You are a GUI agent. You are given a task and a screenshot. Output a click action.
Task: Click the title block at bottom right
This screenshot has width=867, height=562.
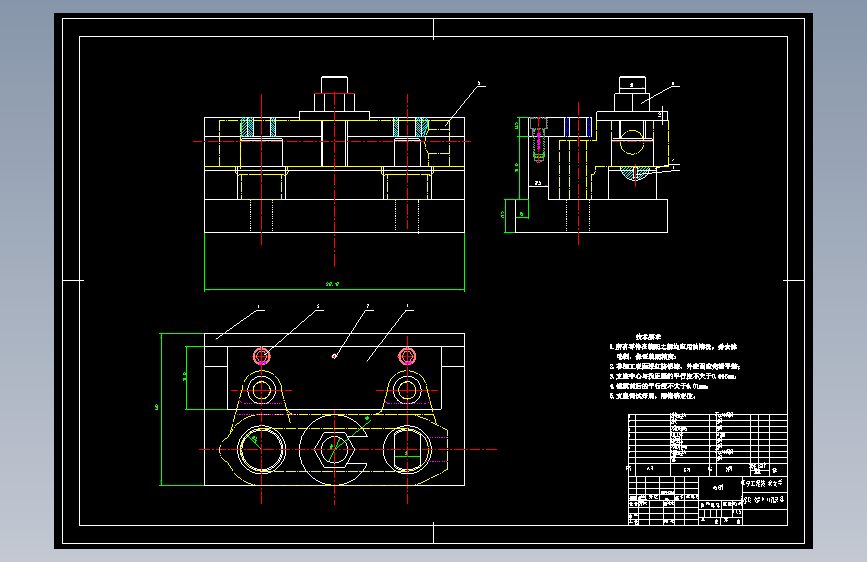707,501
